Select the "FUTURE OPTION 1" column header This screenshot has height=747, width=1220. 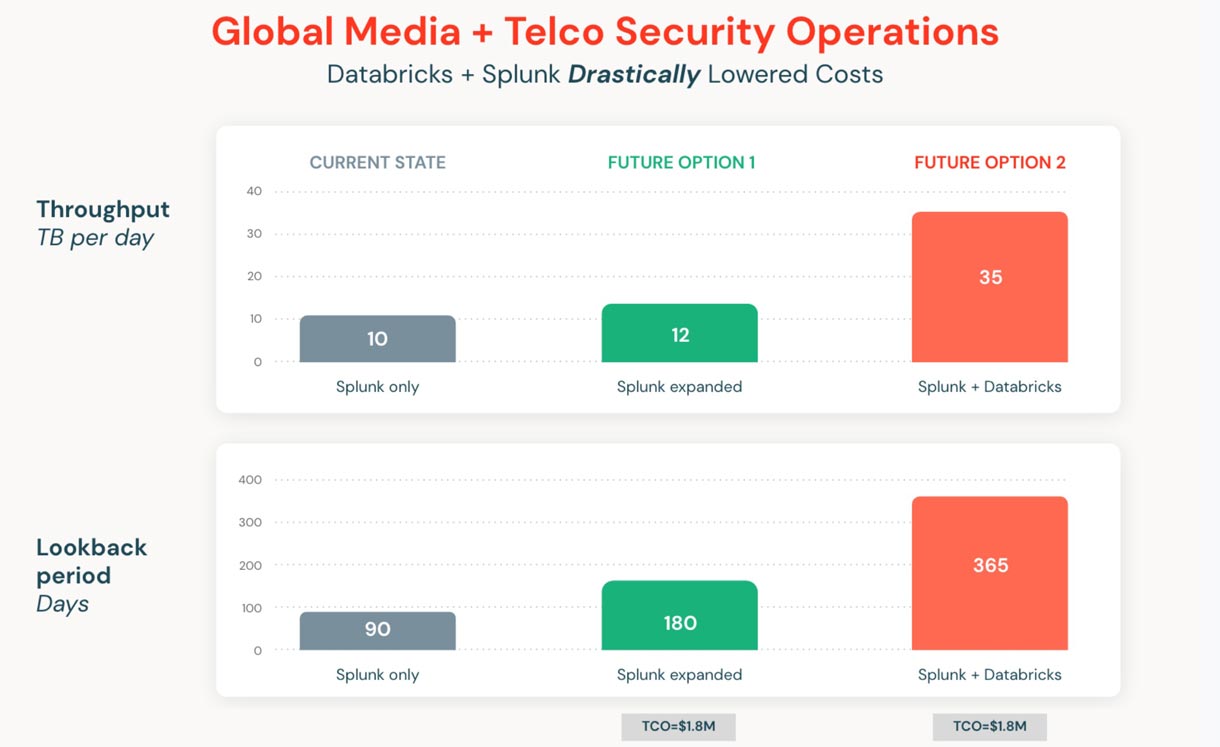click(x=681, y=162)
